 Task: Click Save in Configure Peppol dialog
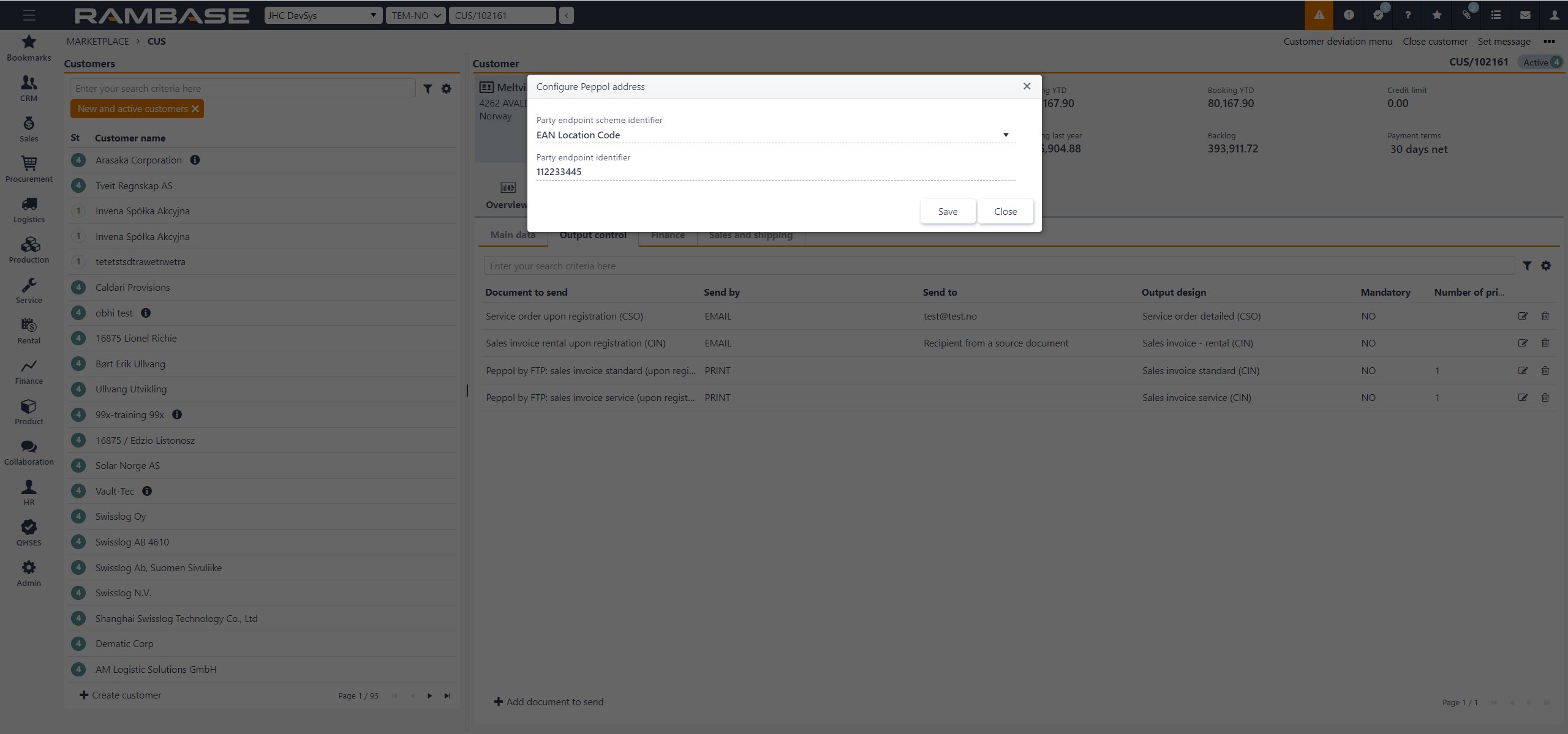947,212
